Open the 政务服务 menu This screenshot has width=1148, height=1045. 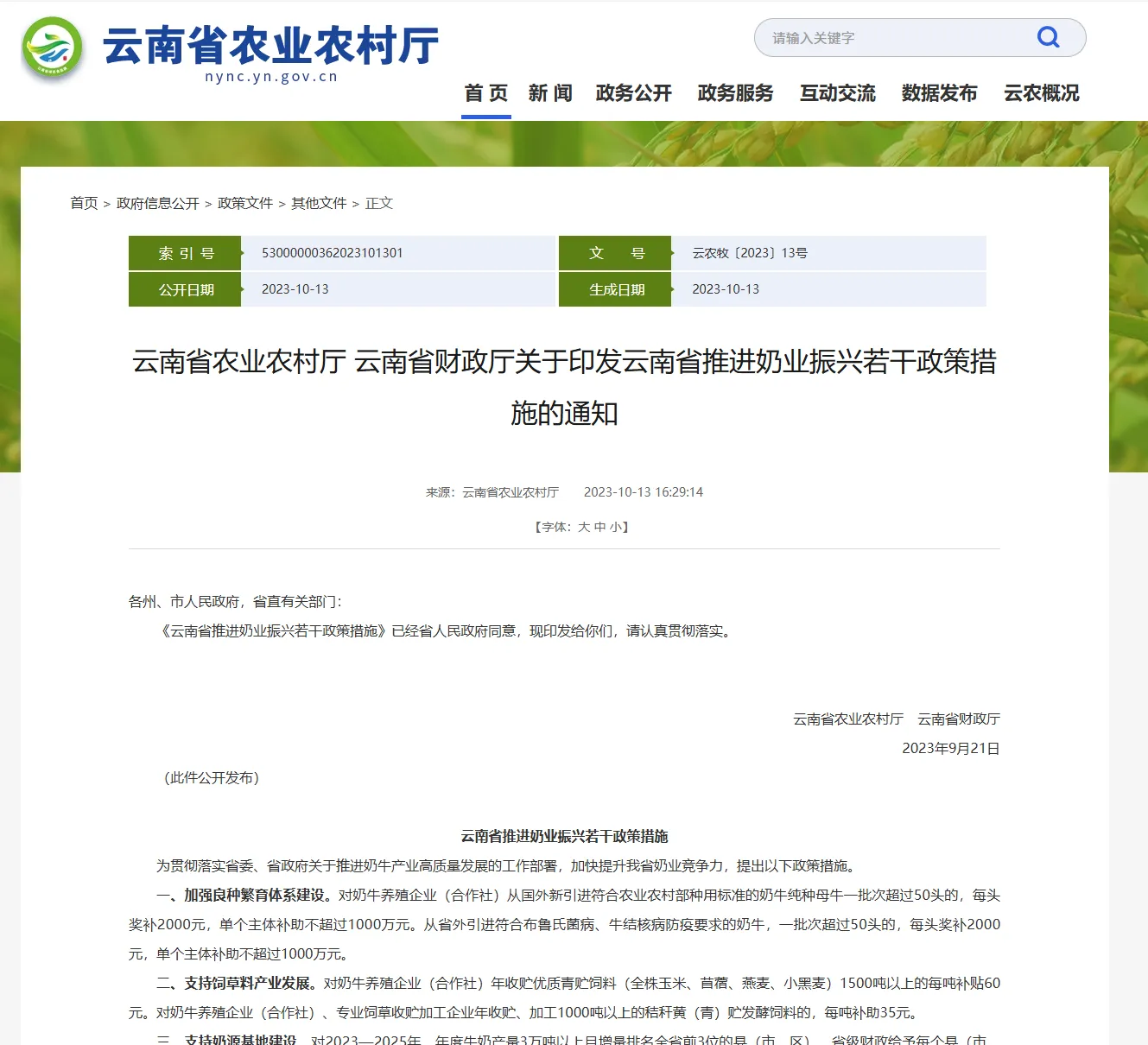click(x=736, y=93)
